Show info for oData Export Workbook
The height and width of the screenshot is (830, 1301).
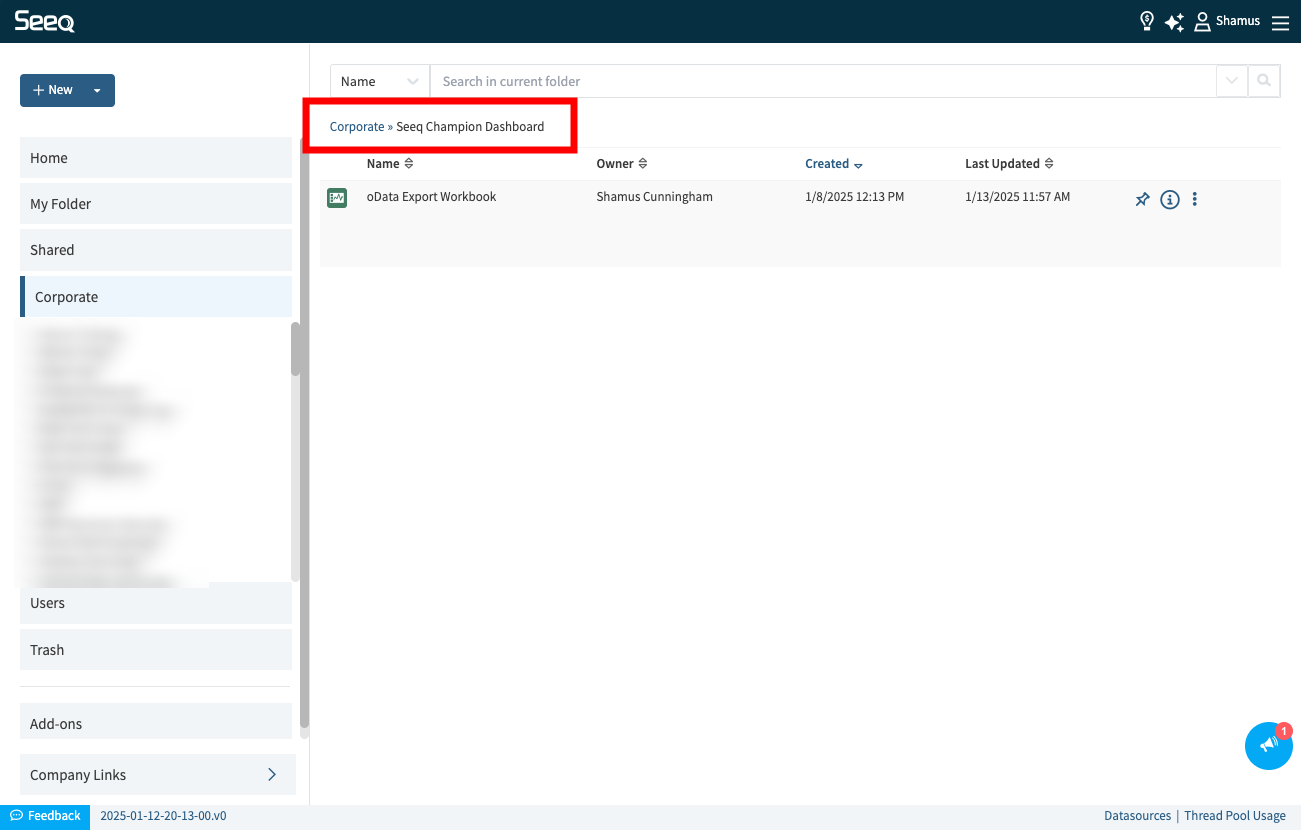pyautogui.click(x=1169, y=199)
